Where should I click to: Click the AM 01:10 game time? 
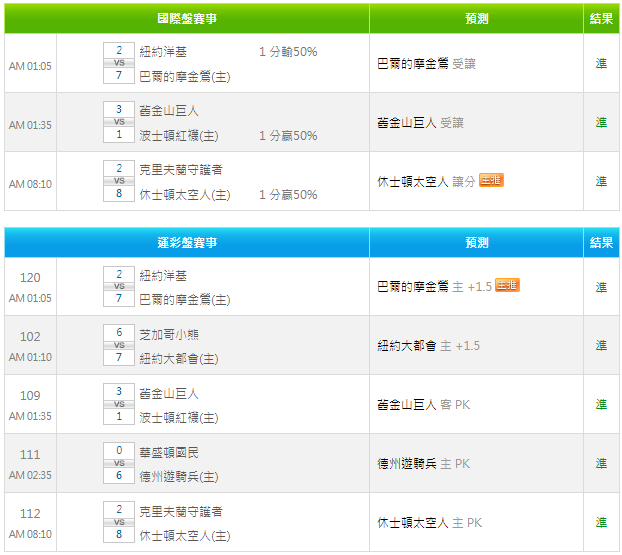pyautogui.click(x=30, y=357)
